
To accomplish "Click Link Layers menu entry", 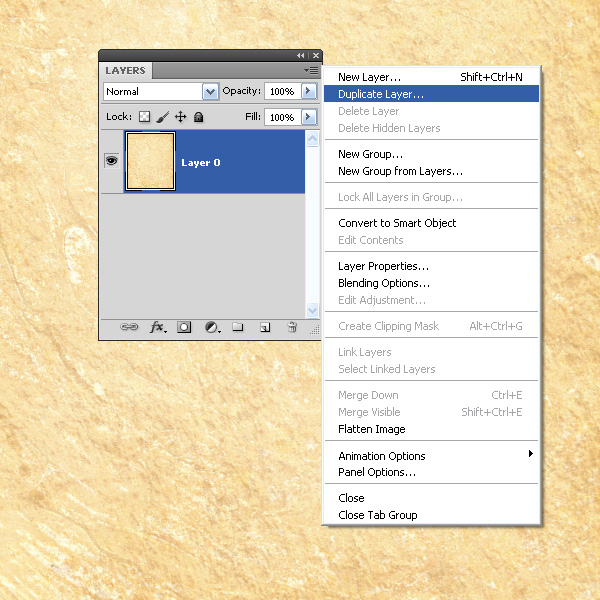I will pyautogui.click(x=431, y=352).
